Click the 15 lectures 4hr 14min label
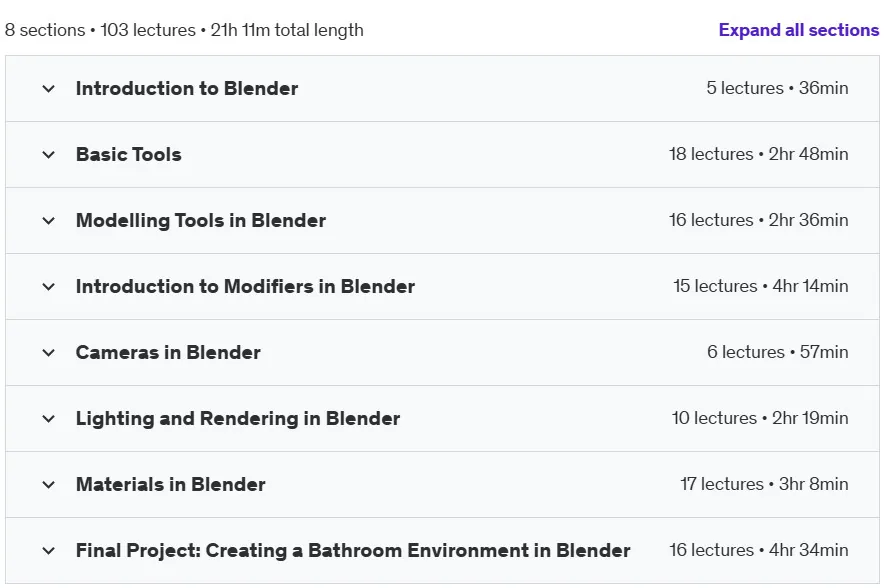Viewport: 884px width, 588px height. click(x=761, y=286)
